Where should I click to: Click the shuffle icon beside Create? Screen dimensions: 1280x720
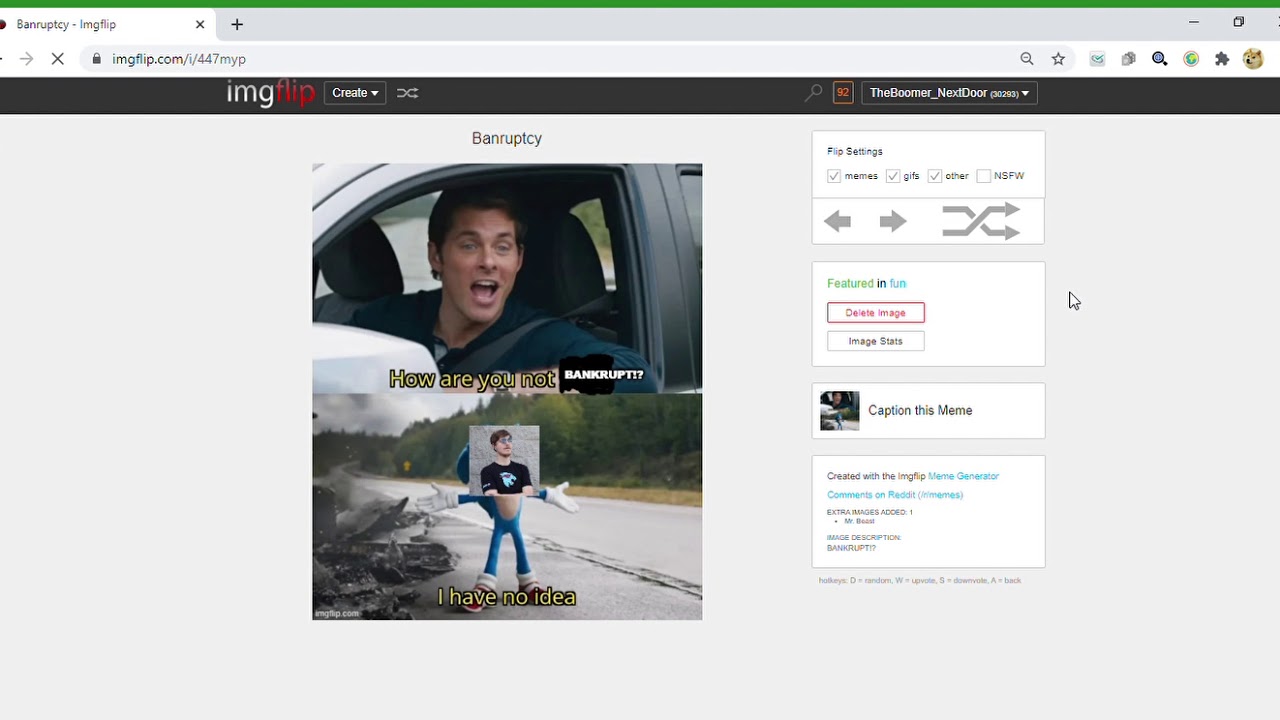407,93
